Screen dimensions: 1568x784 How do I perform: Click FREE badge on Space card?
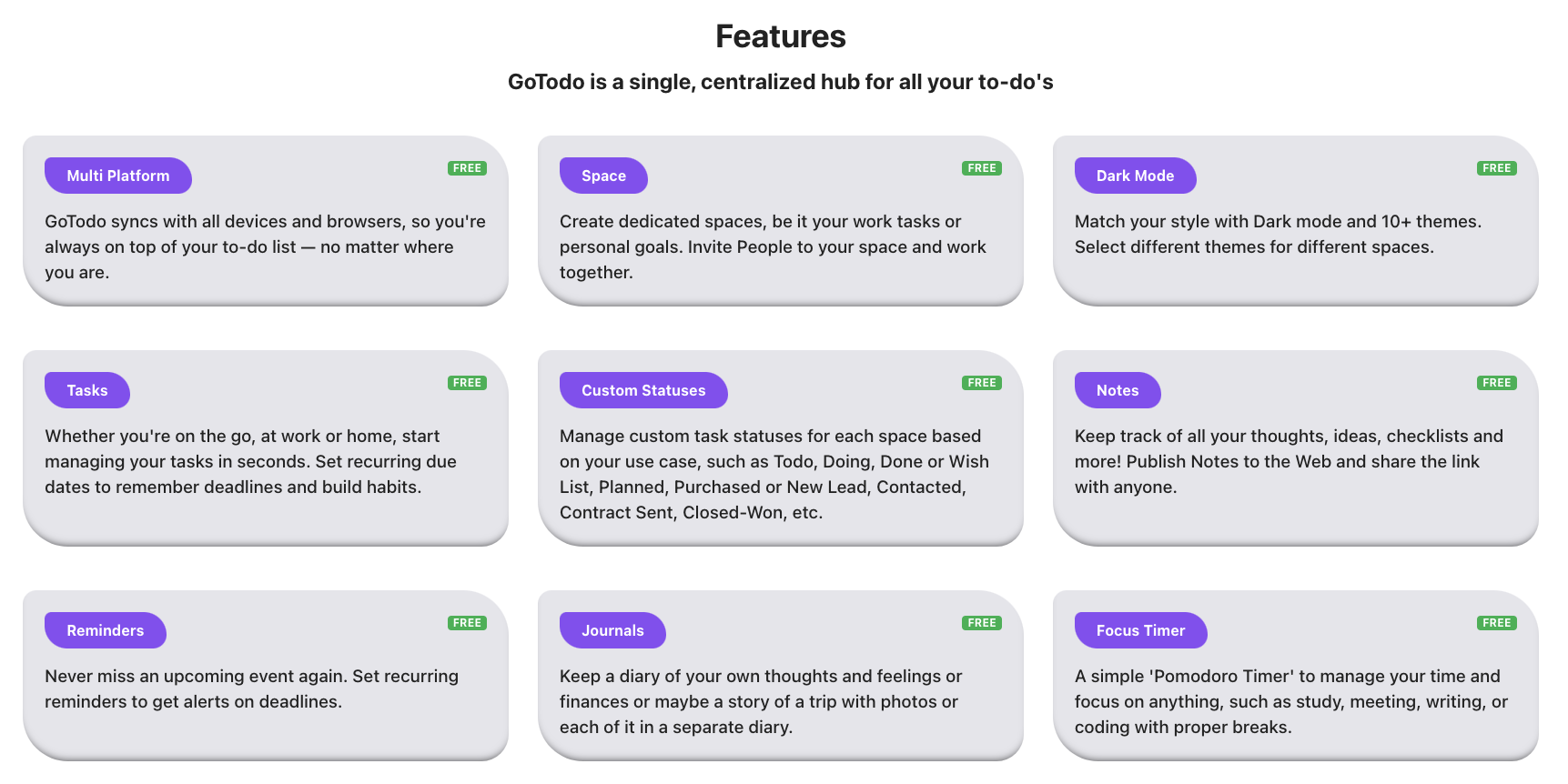(x=982, y=168)
